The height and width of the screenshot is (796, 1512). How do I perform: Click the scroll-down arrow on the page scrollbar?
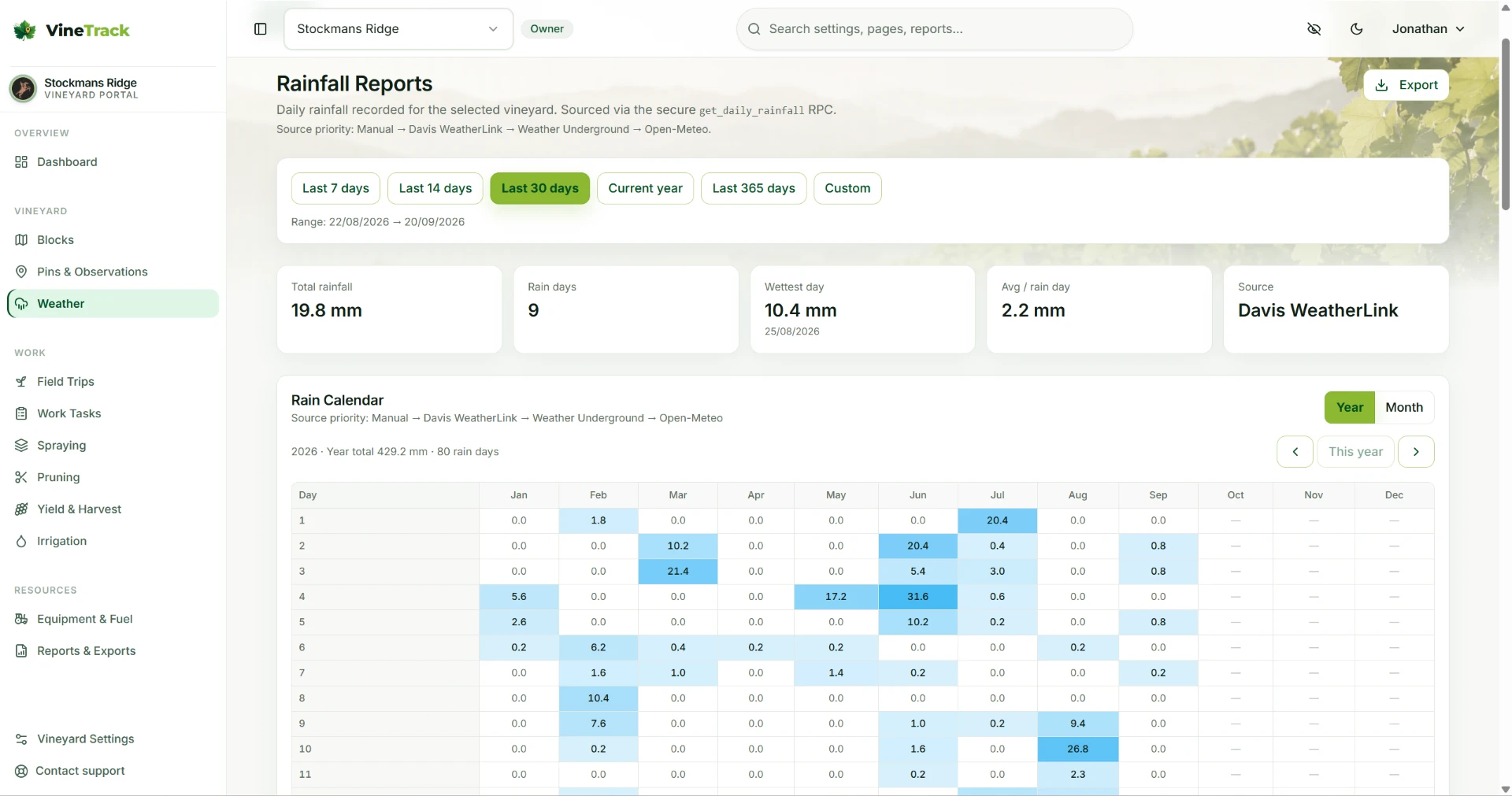(1505, 789)
